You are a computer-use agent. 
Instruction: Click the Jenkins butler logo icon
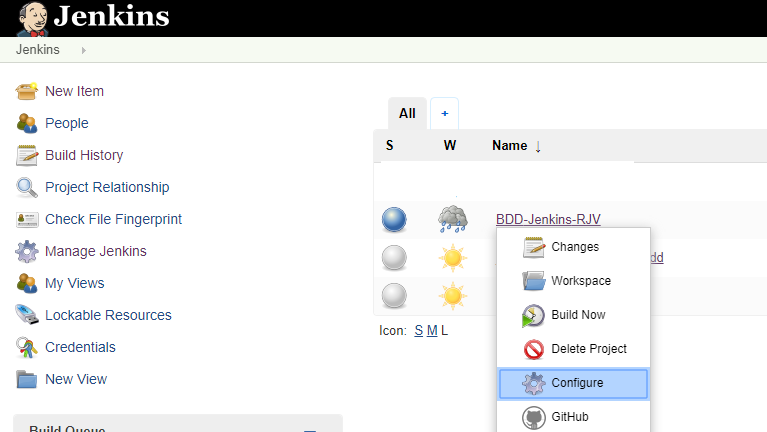point(33,19)
